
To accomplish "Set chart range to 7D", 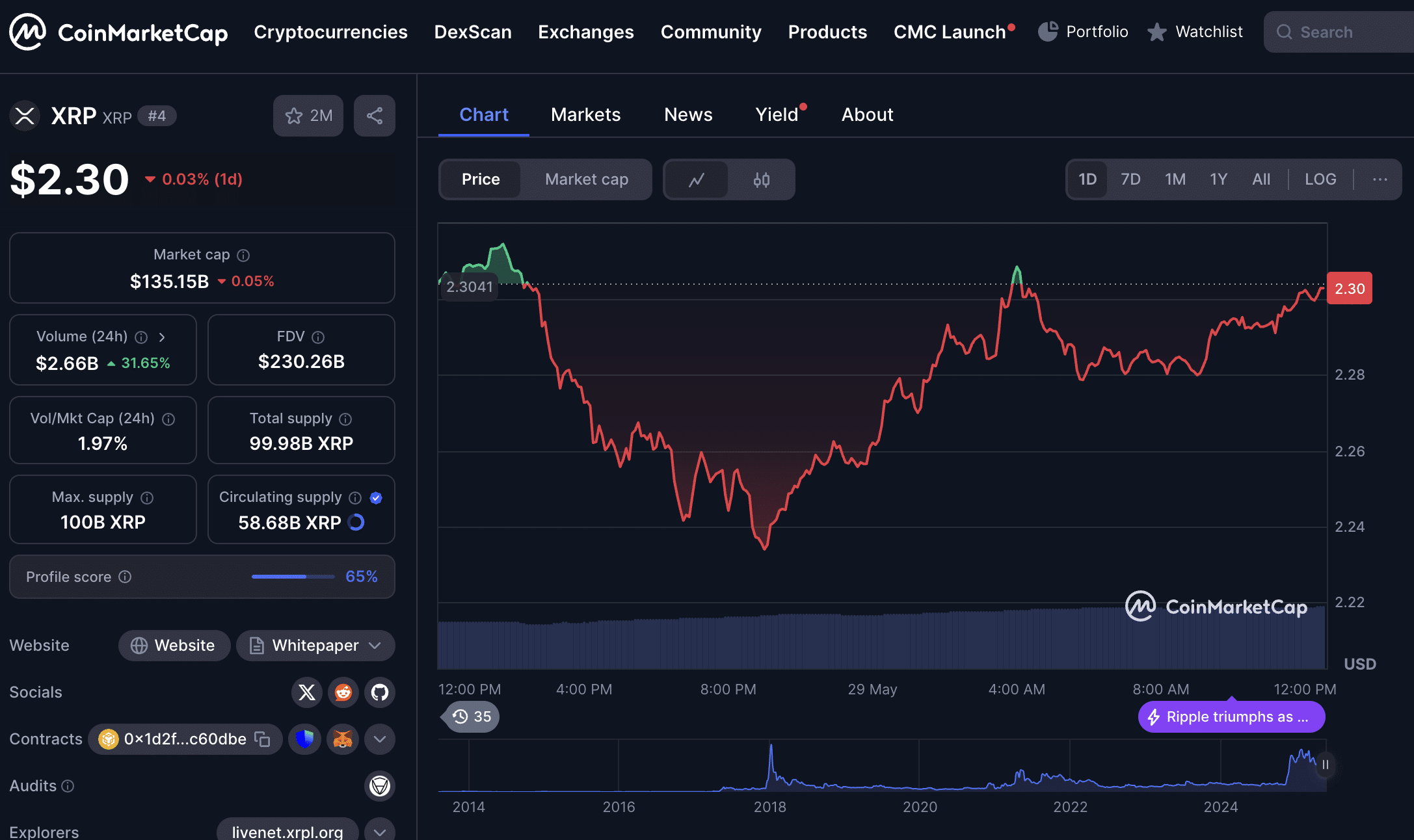I will point(1130,179).
